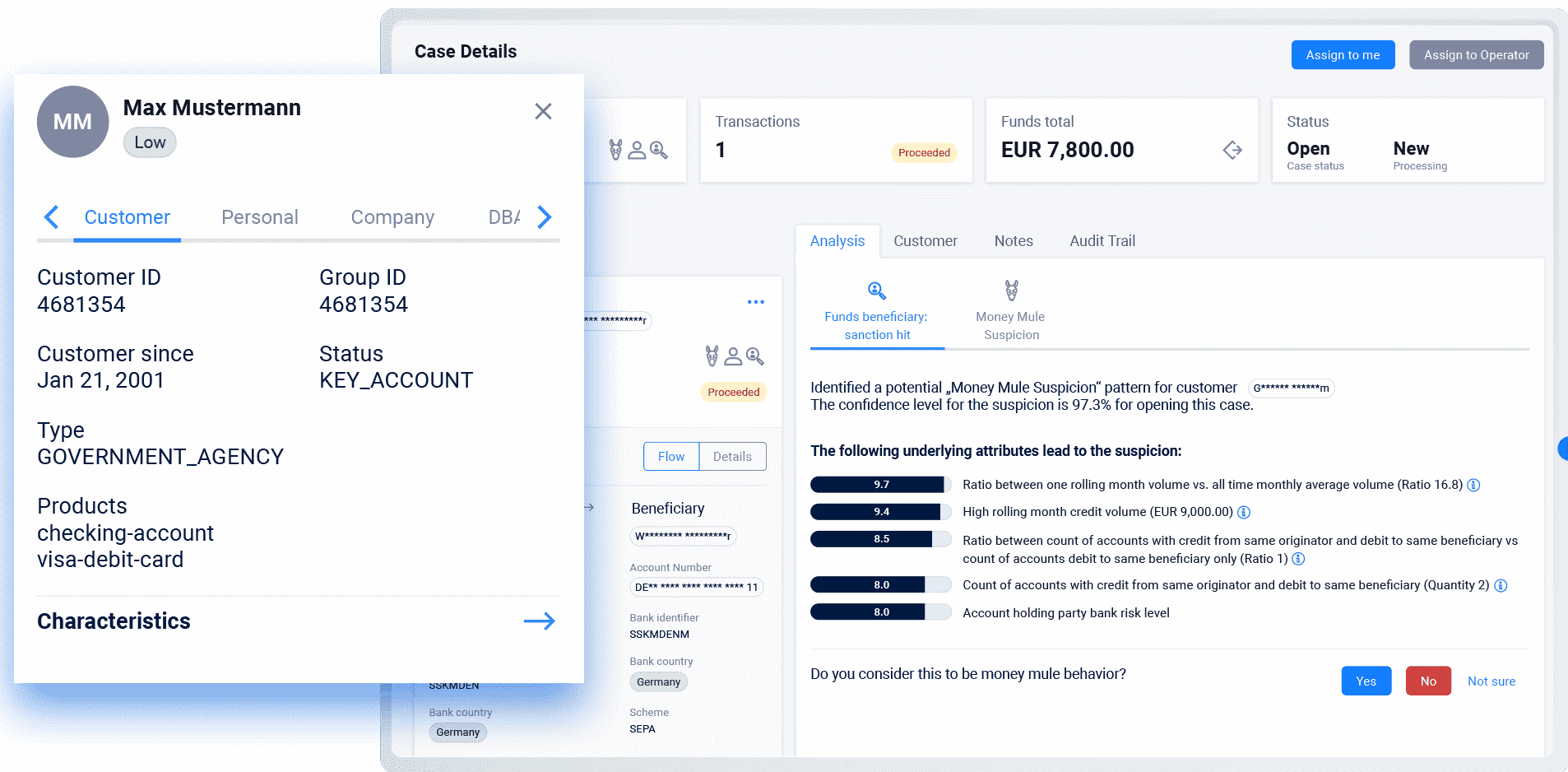
Task: Click the New processing status text
Action: point(1411,149)
